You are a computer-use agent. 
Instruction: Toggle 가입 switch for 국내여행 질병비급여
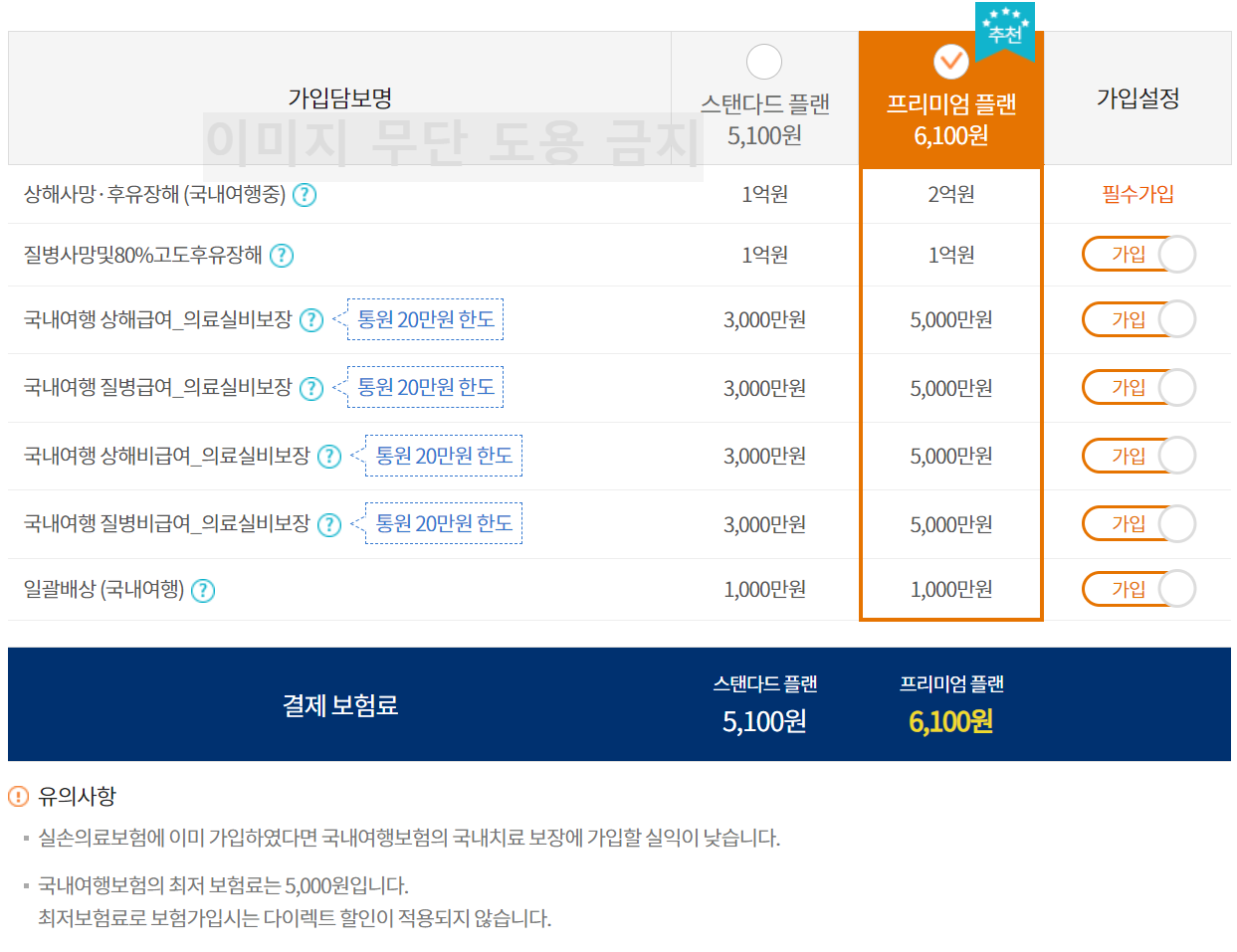tap(1138, 523)
